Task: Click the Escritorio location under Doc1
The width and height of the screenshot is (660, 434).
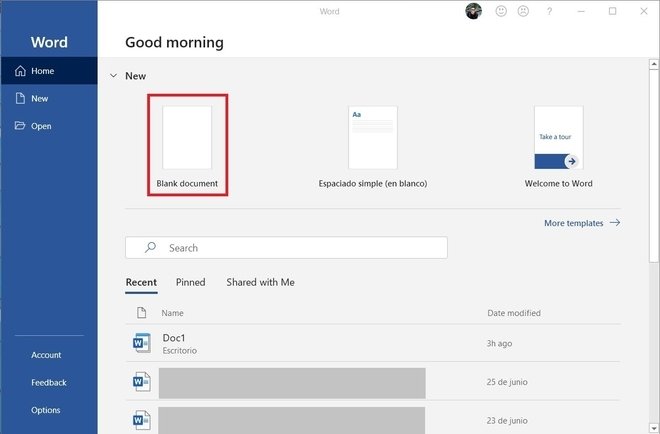Action: point(179,351)
